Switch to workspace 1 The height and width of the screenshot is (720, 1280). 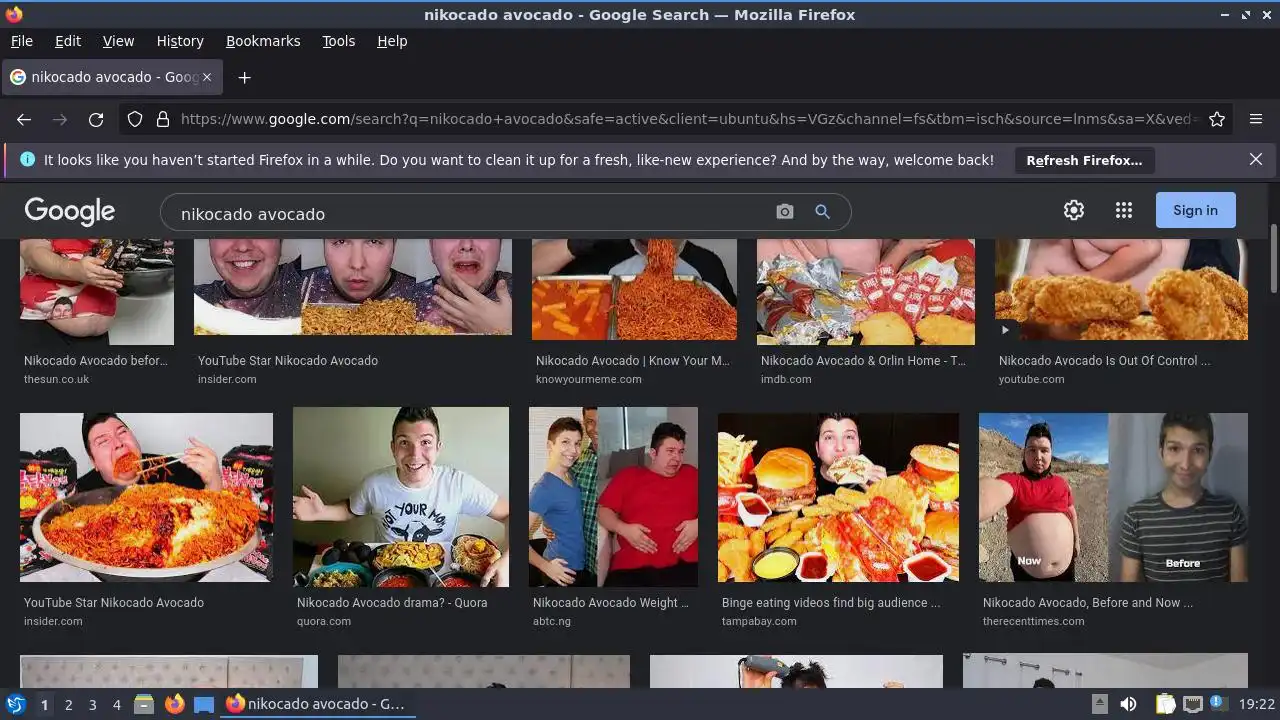click(x=44, y=704)
